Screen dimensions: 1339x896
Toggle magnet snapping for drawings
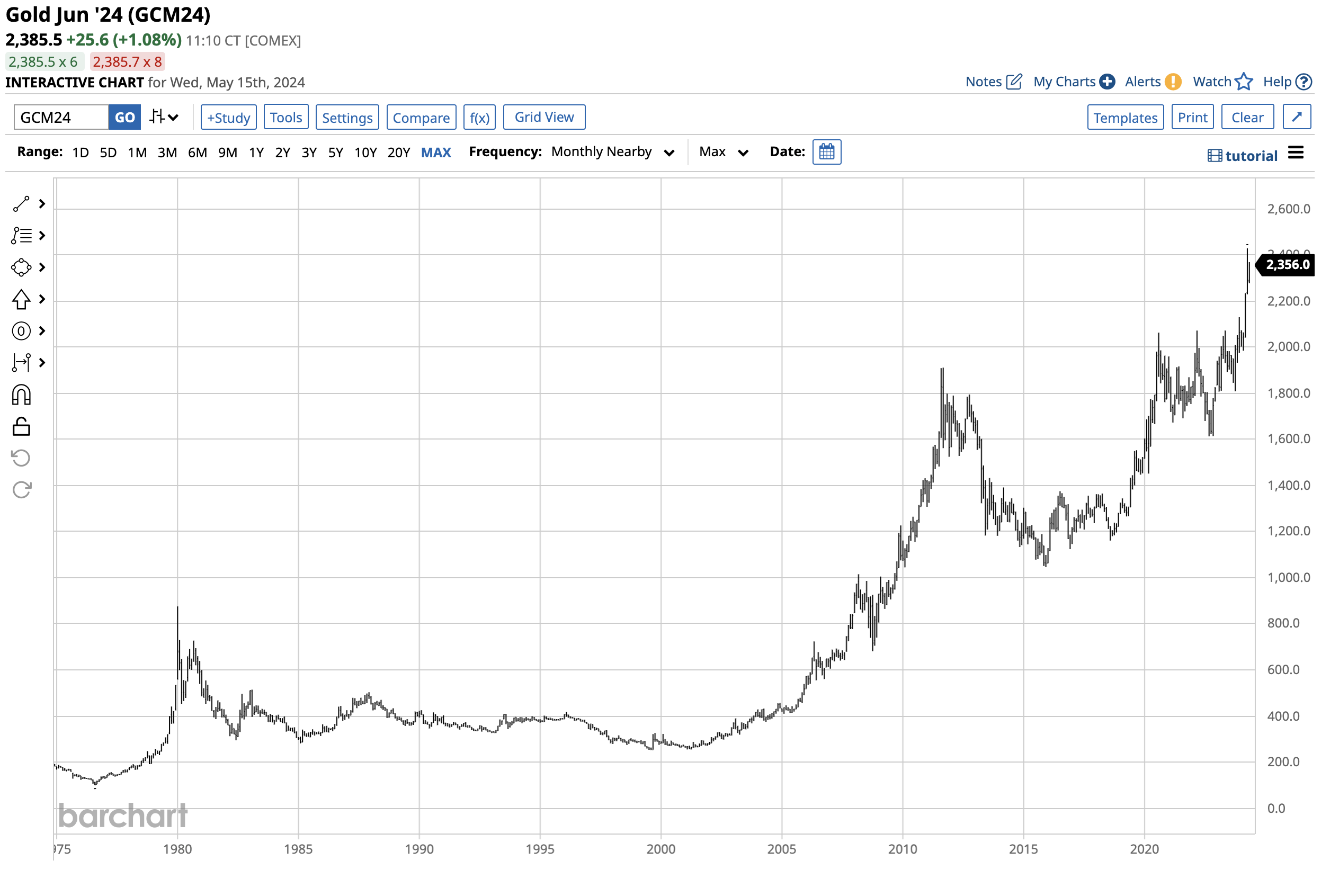click(x=21, y=395)
